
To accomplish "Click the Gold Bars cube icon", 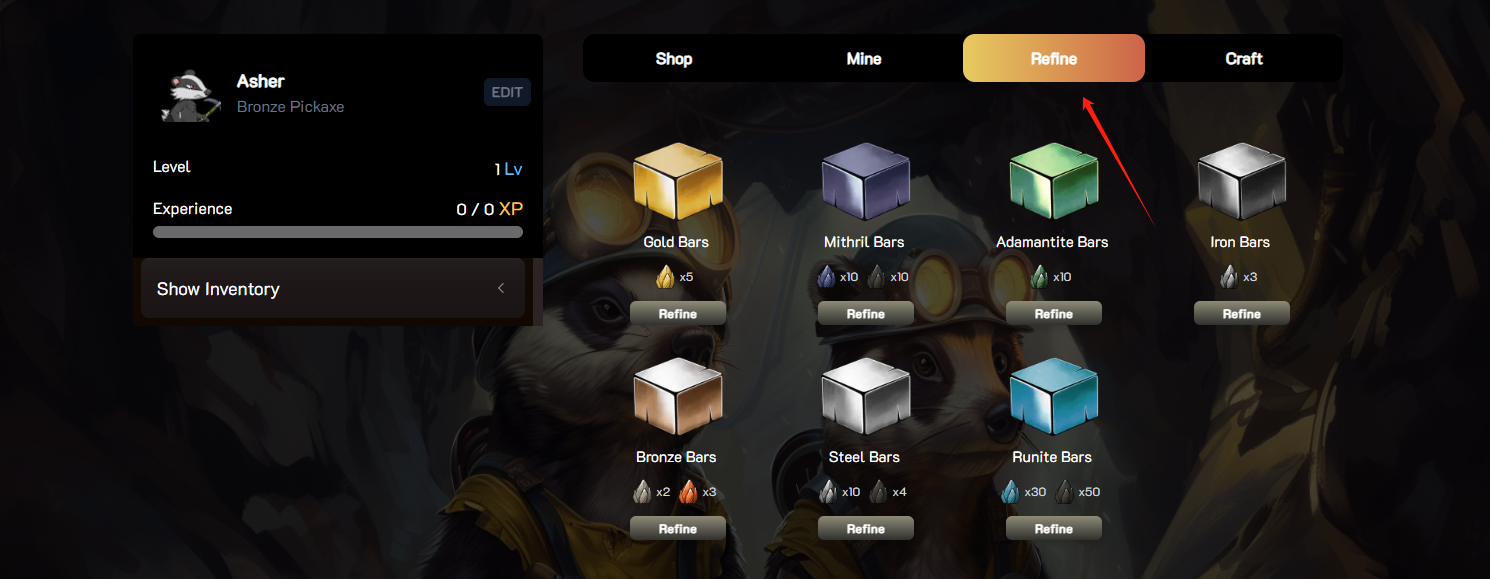I will [x=678, y=184].
